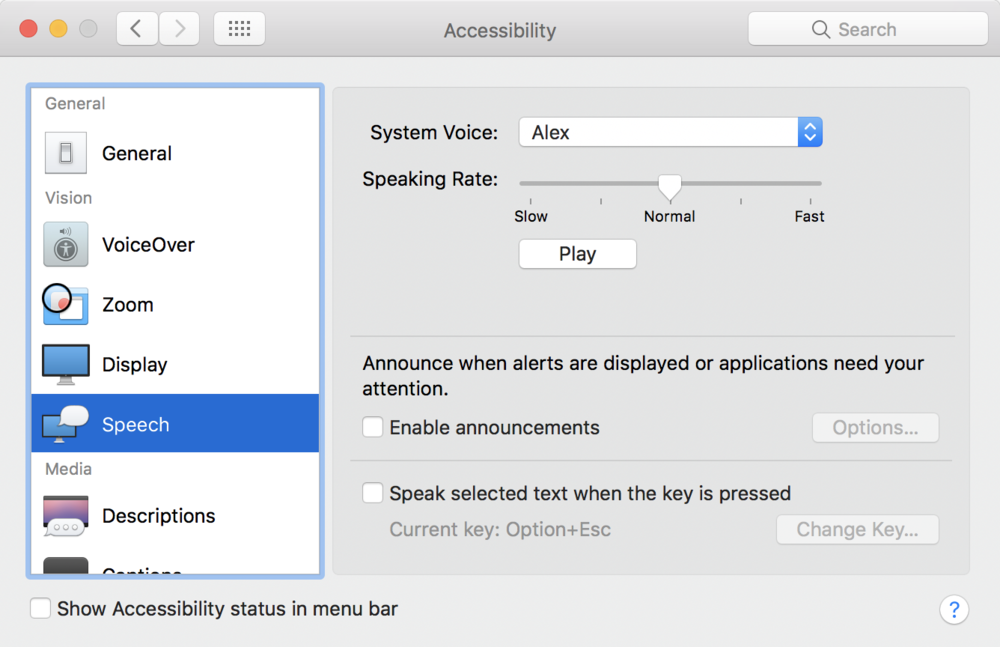The height and width of the screenshot is (647, 1000).
Task: Click the Zoom magnifier icon
Action: (x=65, y=304)
